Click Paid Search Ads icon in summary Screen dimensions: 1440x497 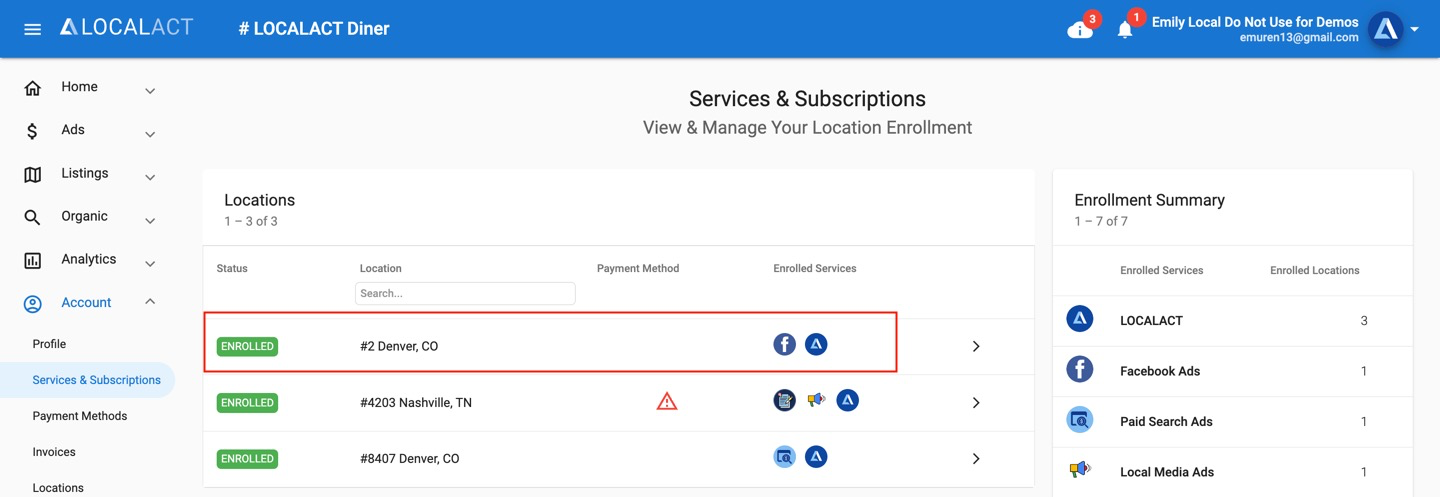[1080, 420]
